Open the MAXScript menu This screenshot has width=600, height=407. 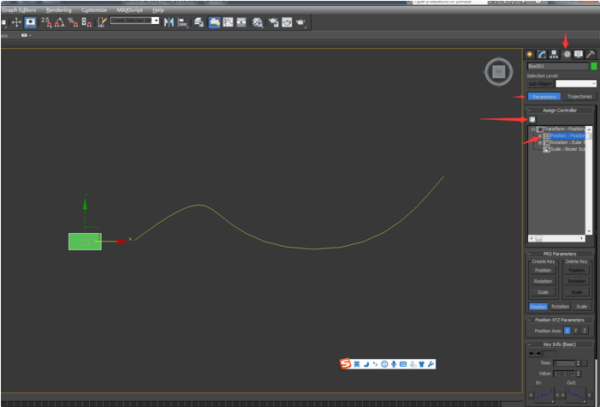coord(129,10)
